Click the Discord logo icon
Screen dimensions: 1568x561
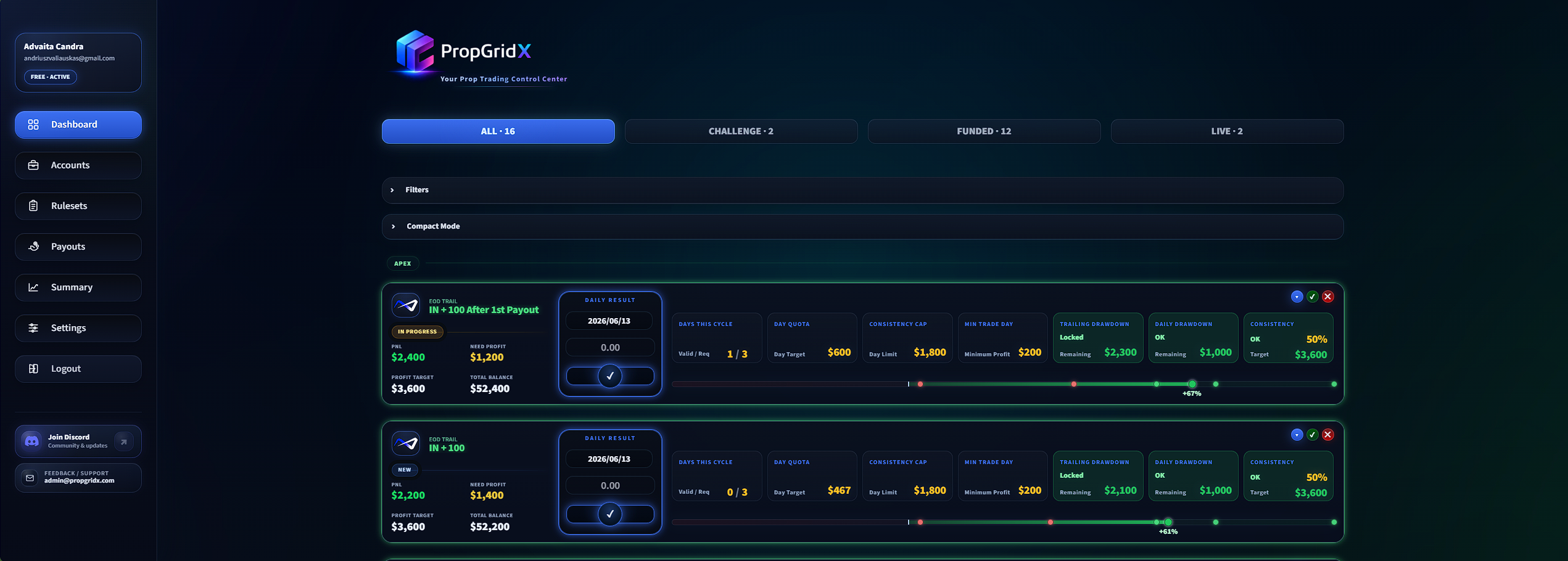(x=31, y=441)
